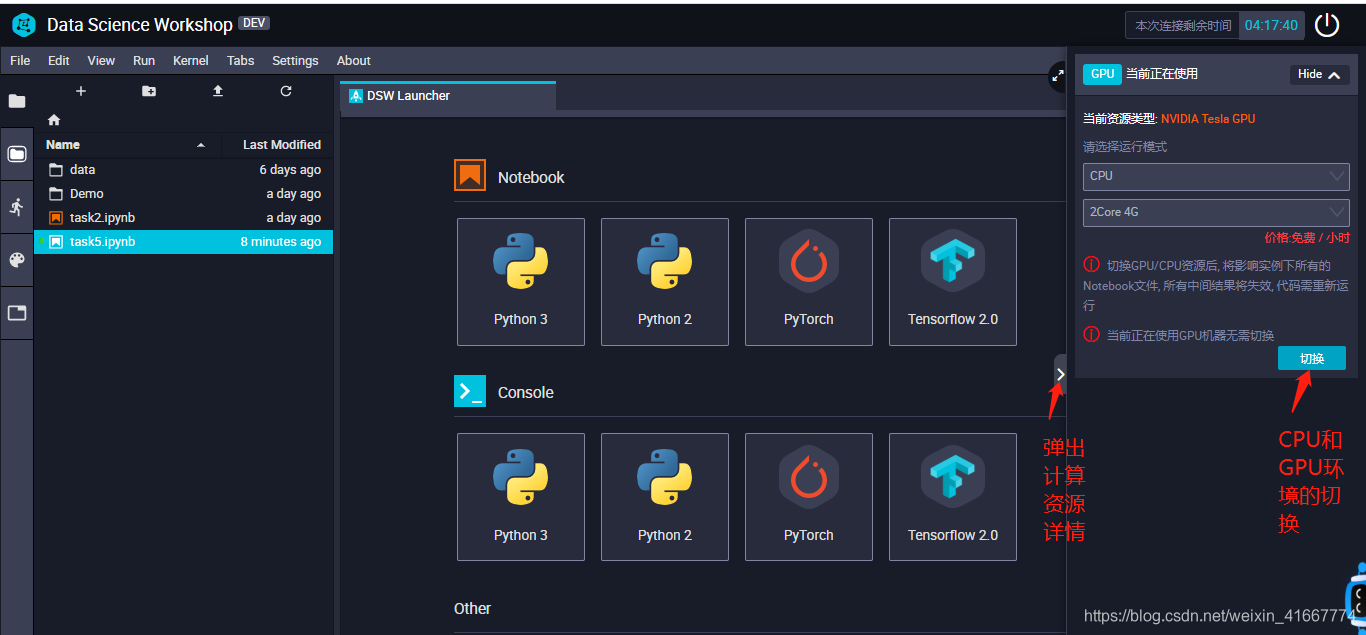Click the 切换 switch button
This screenshot has height=635, width=1366.
(1312, 358)
